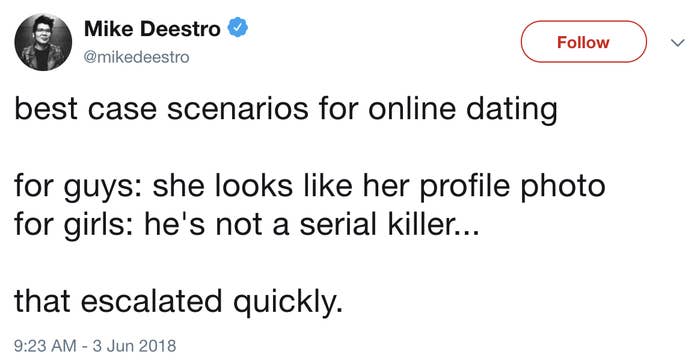Click the word 'quickly.' in the tweet
This screenshot has height=360, width=700.
coord(288,301)
